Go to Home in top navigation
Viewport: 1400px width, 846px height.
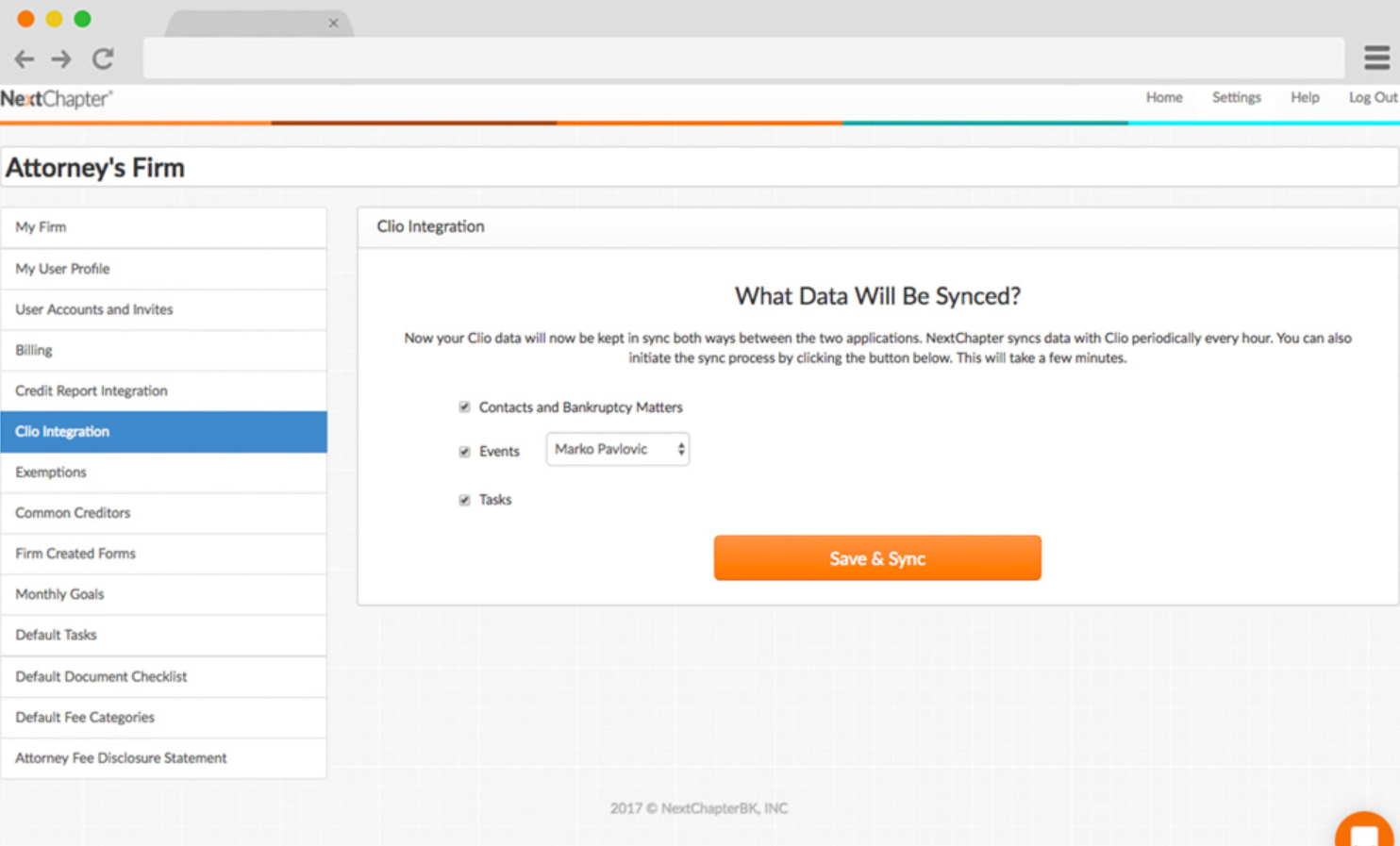click(x=1164, y=97)
